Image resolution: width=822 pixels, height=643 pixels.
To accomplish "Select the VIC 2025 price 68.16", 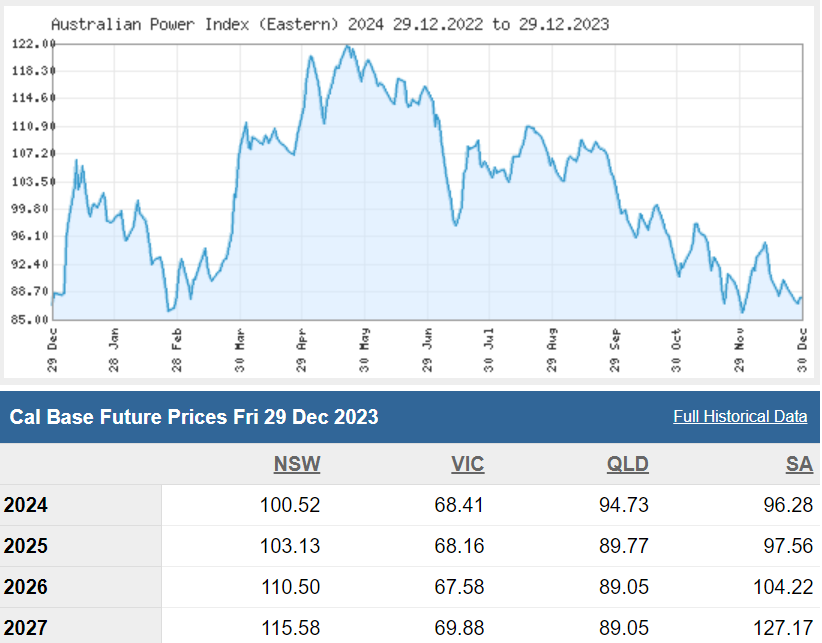I will [x=460, y=546].
